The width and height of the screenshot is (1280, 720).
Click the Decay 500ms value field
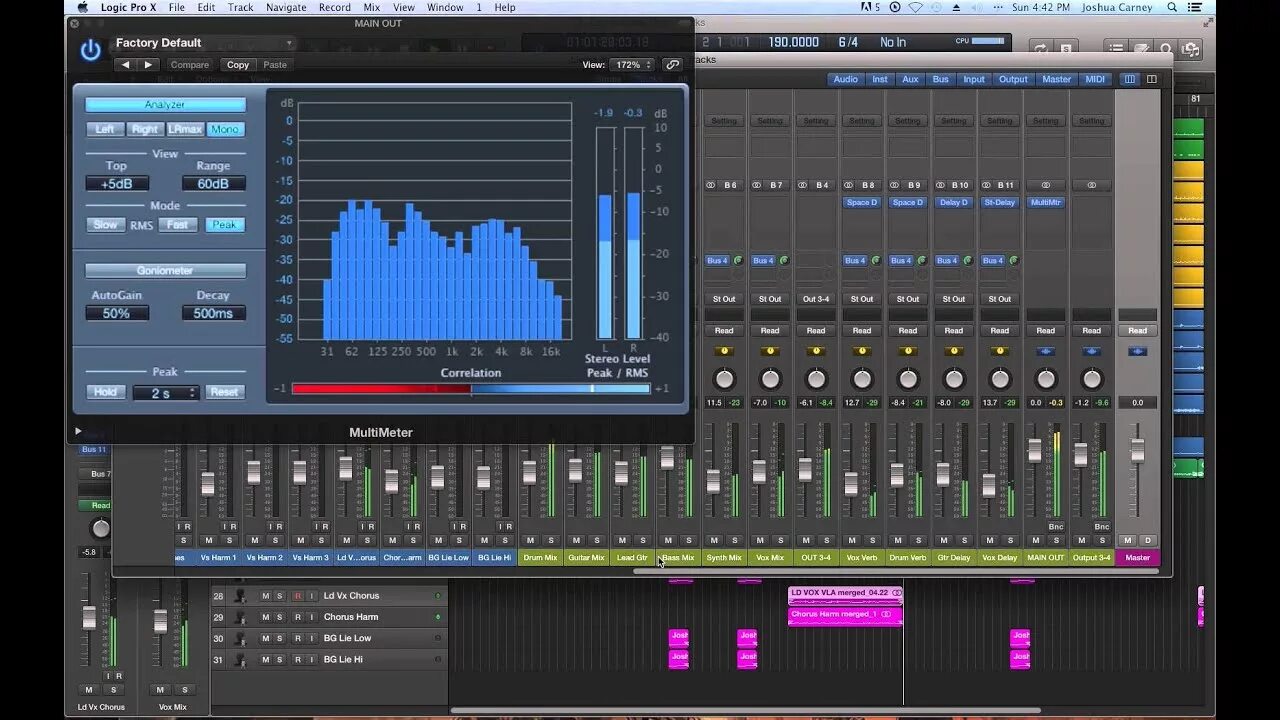(x=213, y=313)
